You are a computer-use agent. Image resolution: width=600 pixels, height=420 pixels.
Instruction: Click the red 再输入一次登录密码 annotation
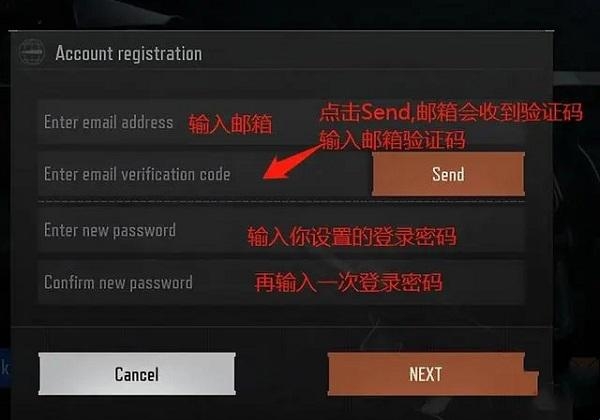(x=349, y=282)
